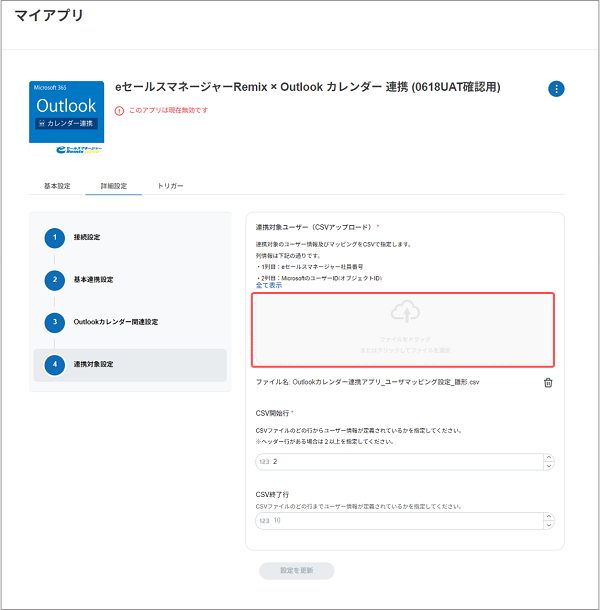Select step 1 circle for 接続設定
The image size is (600, 610).
[x=54, y=237]
